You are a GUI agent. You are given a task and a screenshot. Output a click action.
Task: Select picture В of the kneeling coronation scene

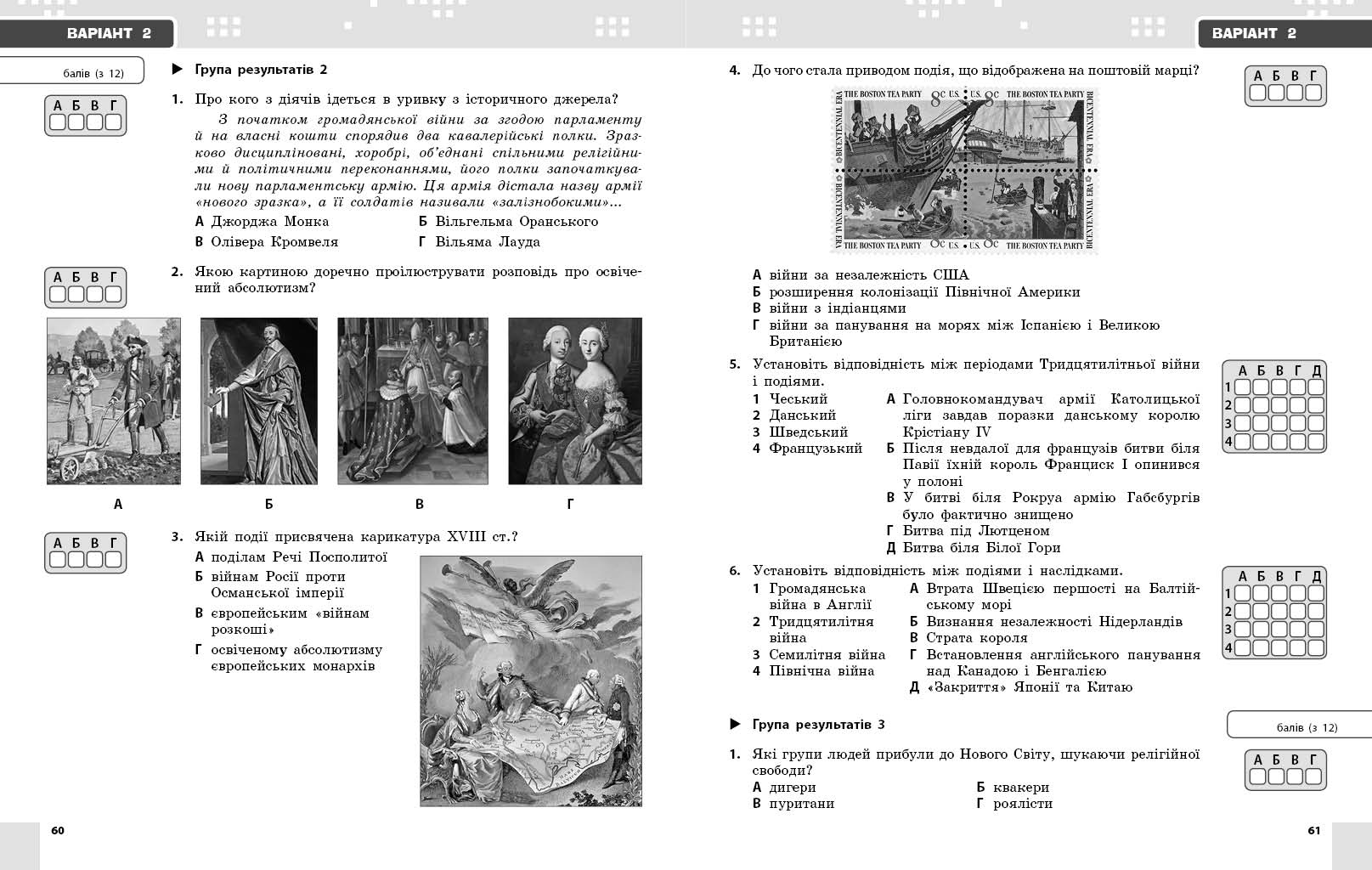tap(413, 401)
